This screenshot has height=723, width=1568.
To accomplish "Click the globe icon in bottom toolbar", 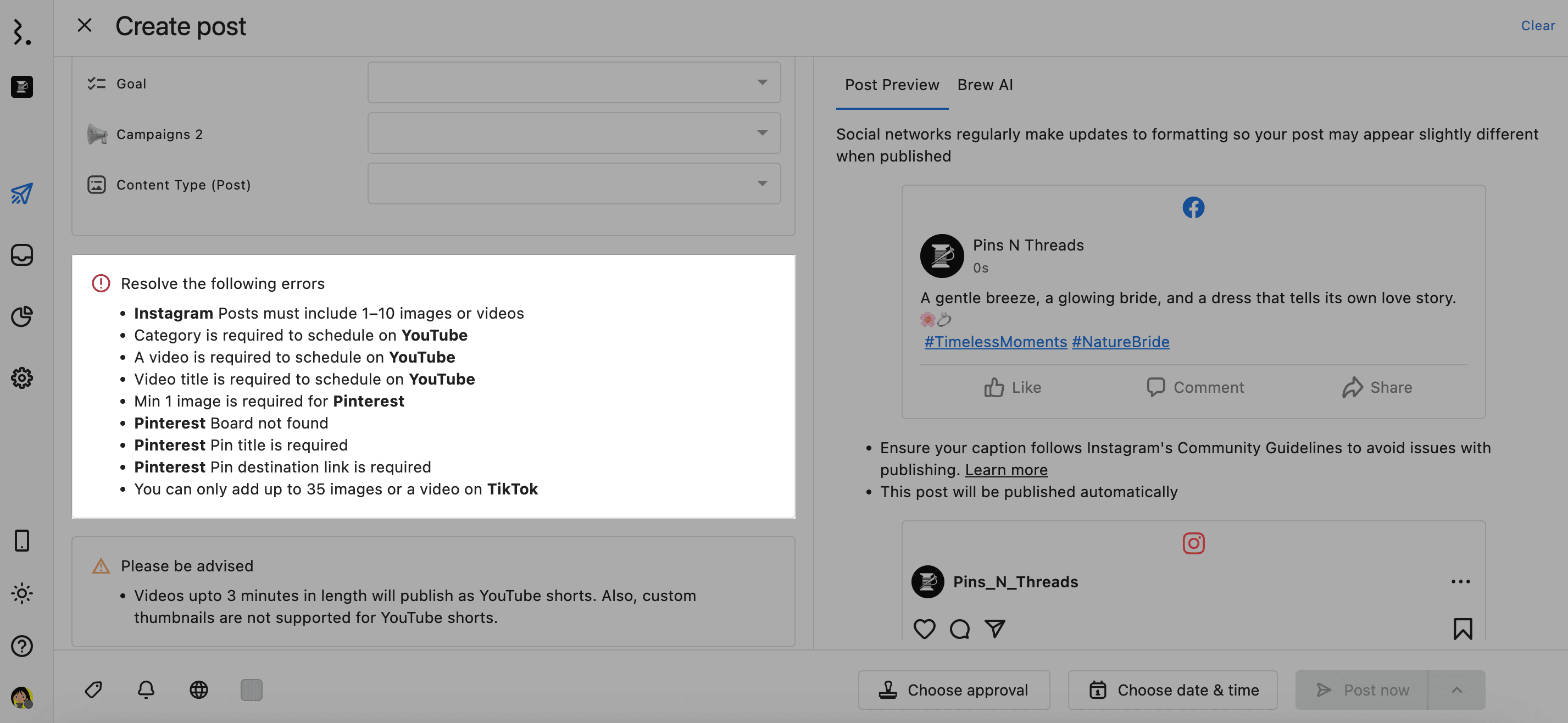I will (x=198, y=689).
